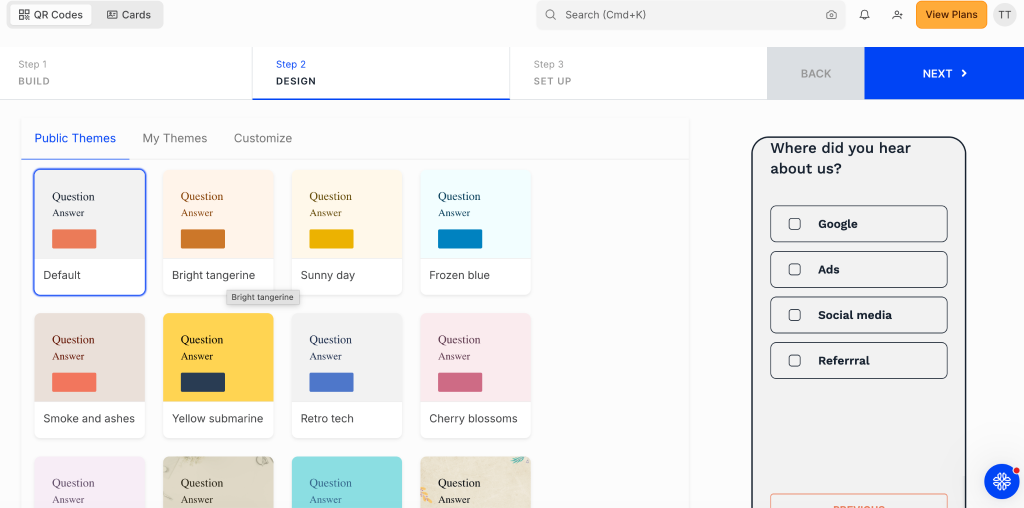Click the camera icon in search bar
The width and height of the screenshot is (1024, 508).
(x=831, y=15)
